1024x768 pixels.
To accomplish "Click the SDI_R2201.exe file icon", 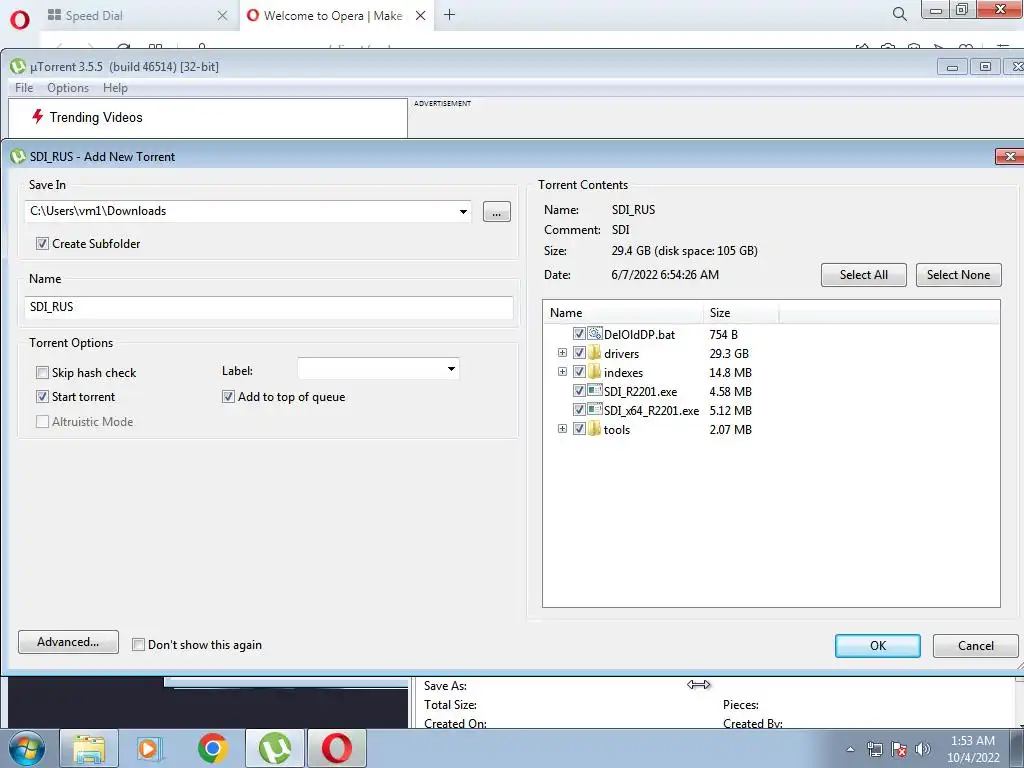I will pos(594,391).
